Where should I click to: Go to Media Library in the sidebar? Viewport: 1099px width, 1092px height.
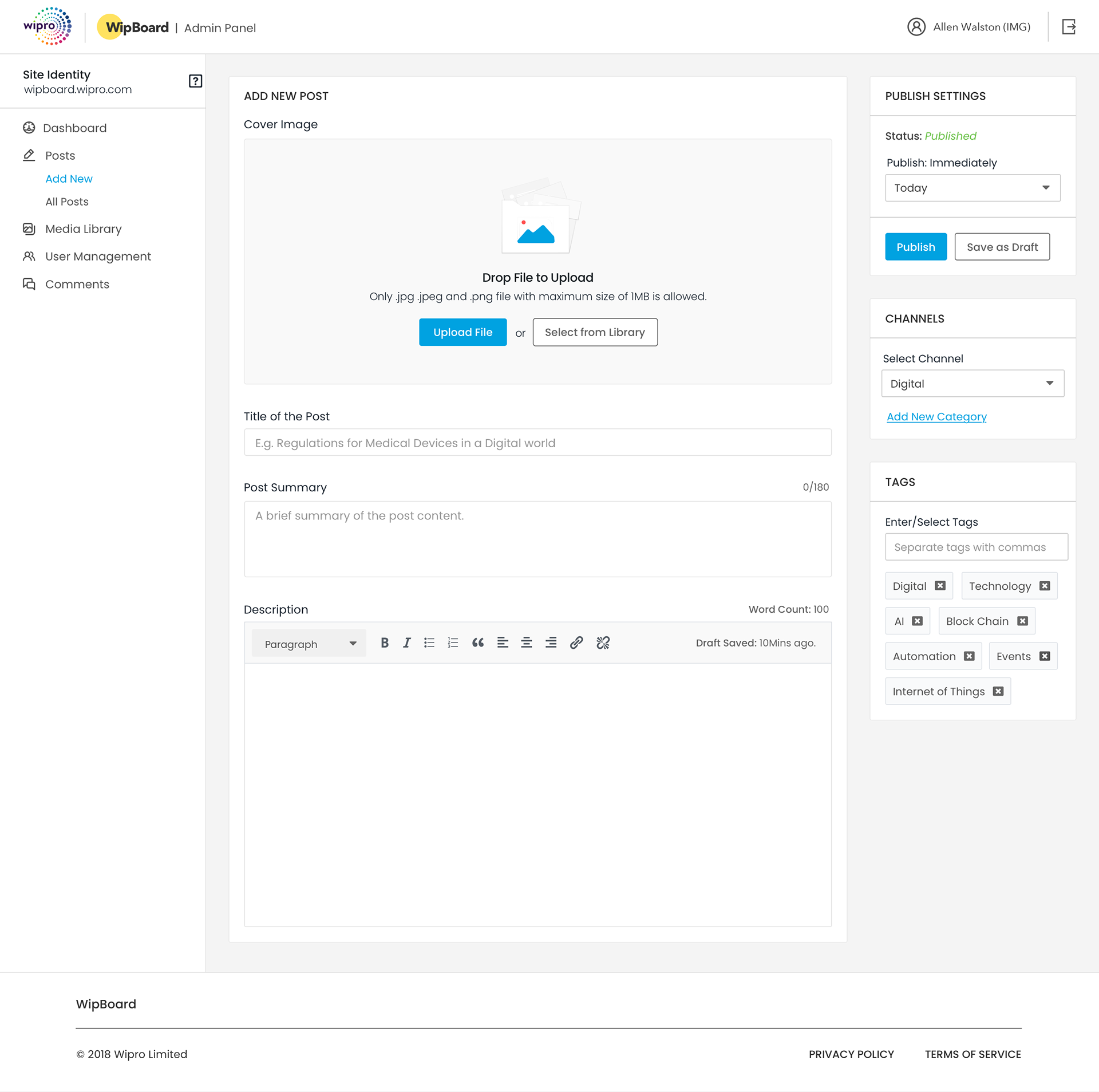(x=83, y=229)
